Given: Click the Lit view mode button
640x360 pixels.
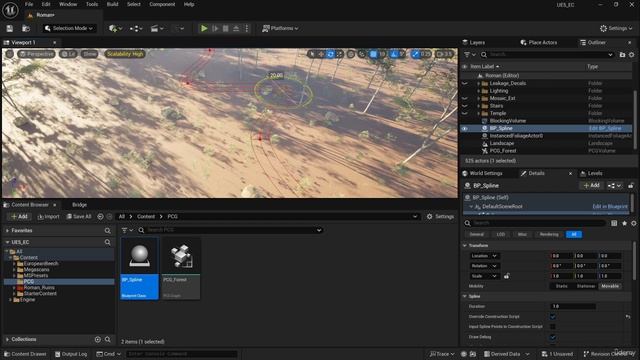Looking at the screenshot, I should pyautogui.click(x=68, y=54).
